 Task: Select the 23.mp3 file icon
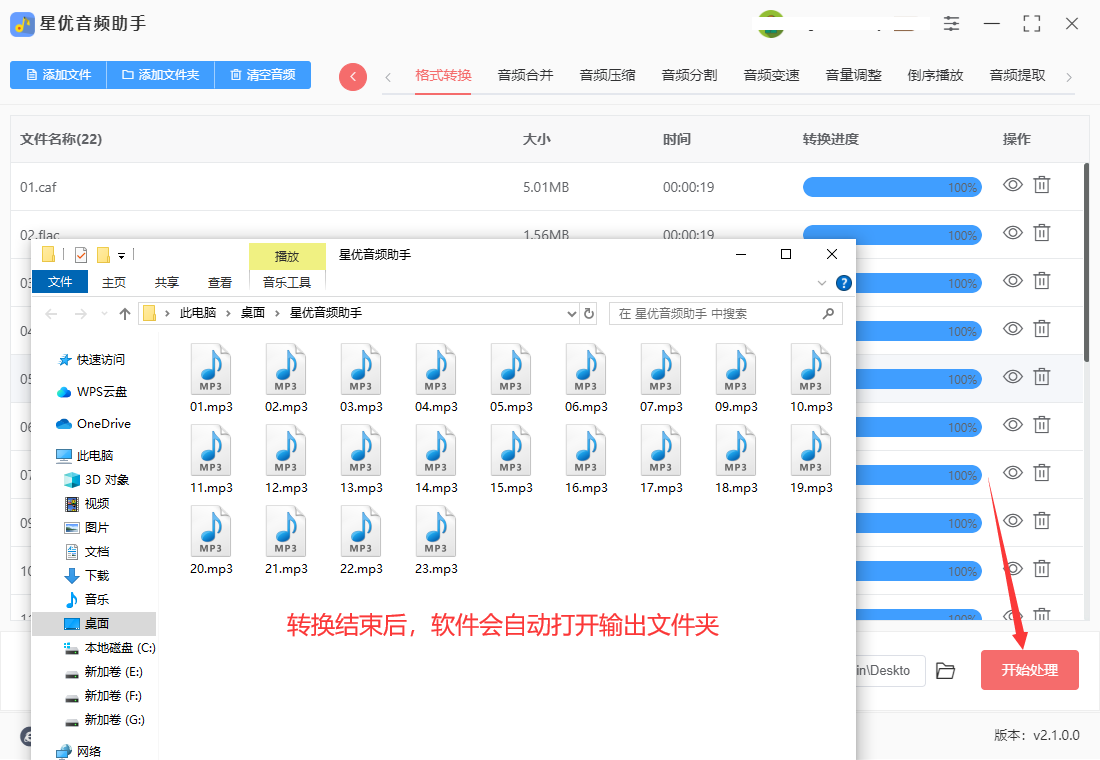tap(436, 531)
